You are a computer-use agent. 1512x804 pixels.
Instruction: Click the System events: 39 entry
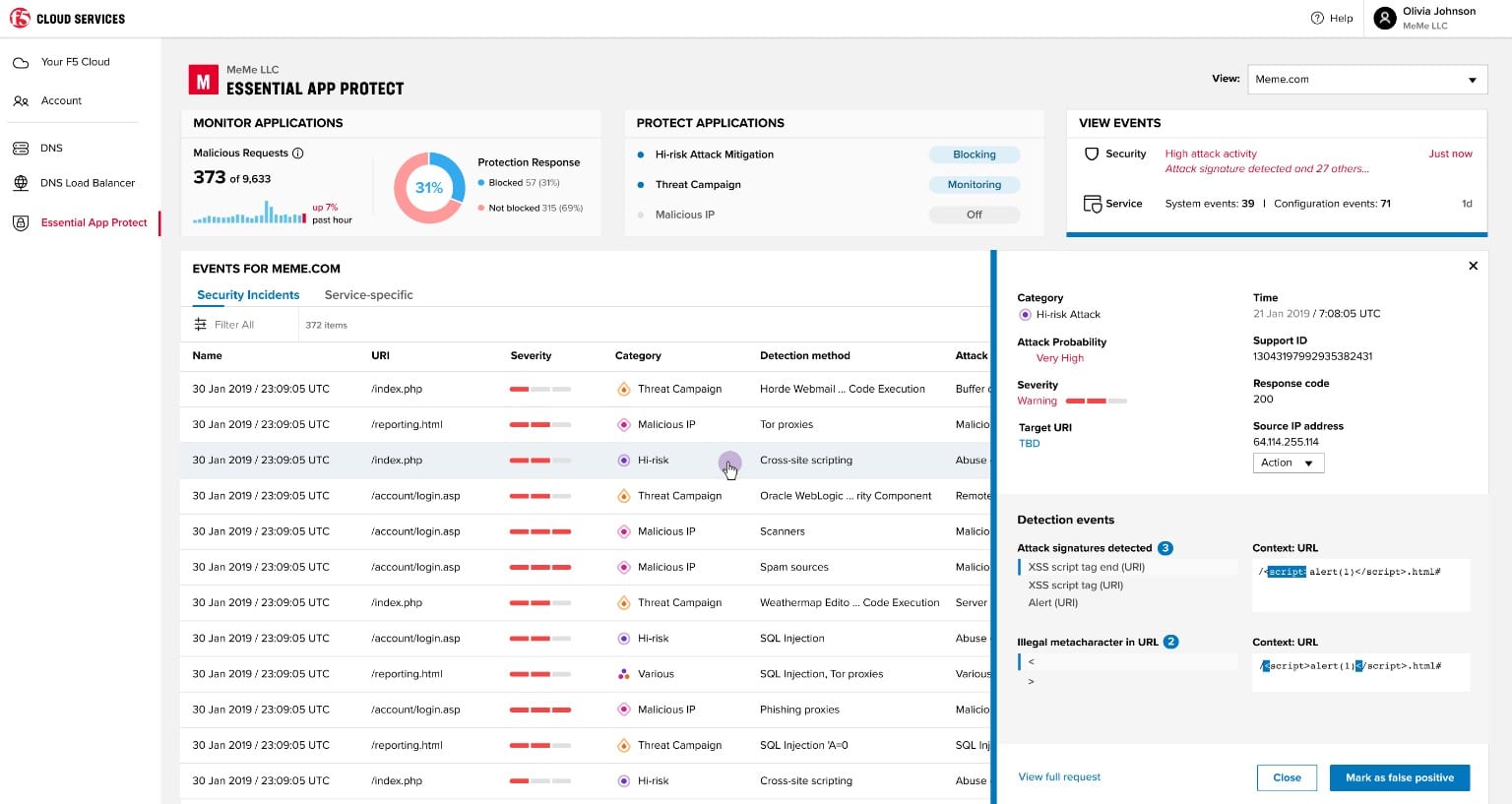[x=1209, y=205]
